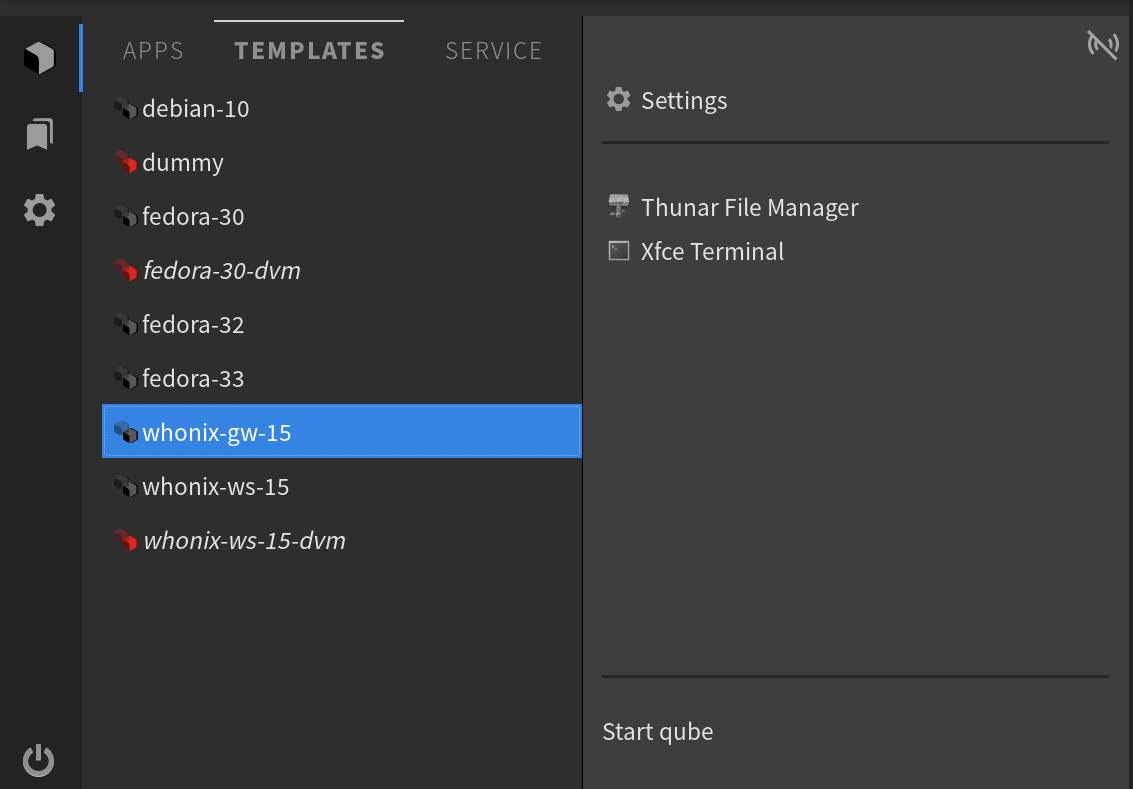Screen dimensions: 1133x789
Task: Select the whonix-ws-15 template
Action: click(215, 487)
